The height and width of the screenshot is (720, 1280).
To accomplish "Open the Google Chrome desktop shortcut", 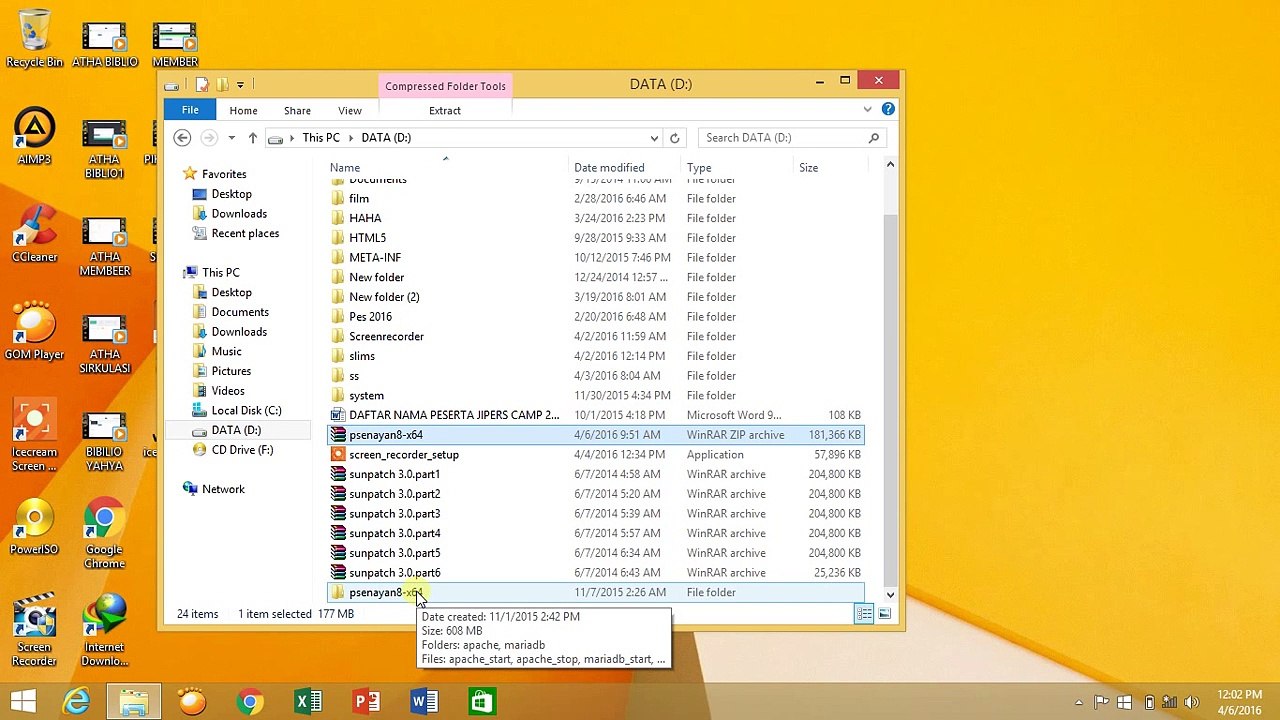I will pyautogui.click(x=104, y=533).
